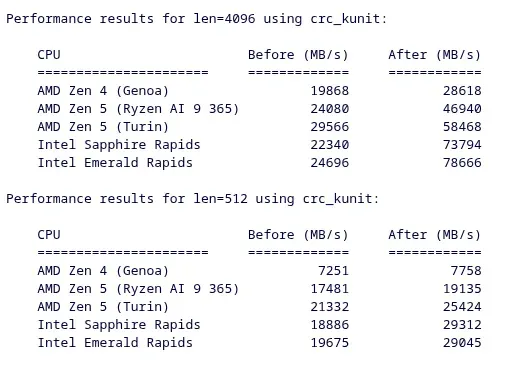Click the 7251 Before value for Genoa
The width and height of the screenshot is (514, 365).
tap(334, 271)
